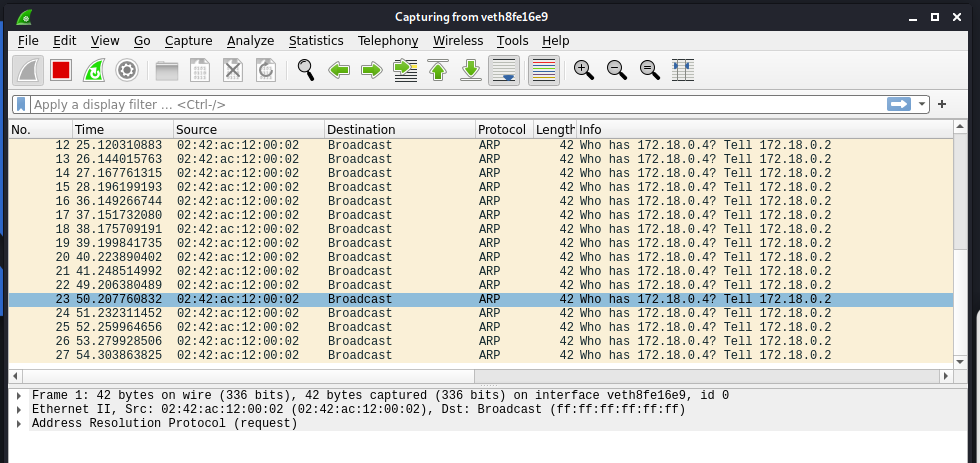This screenshot has width=980, height=463.
Task: Apply display filter with arrow button
Action: [x=899, y=104]
